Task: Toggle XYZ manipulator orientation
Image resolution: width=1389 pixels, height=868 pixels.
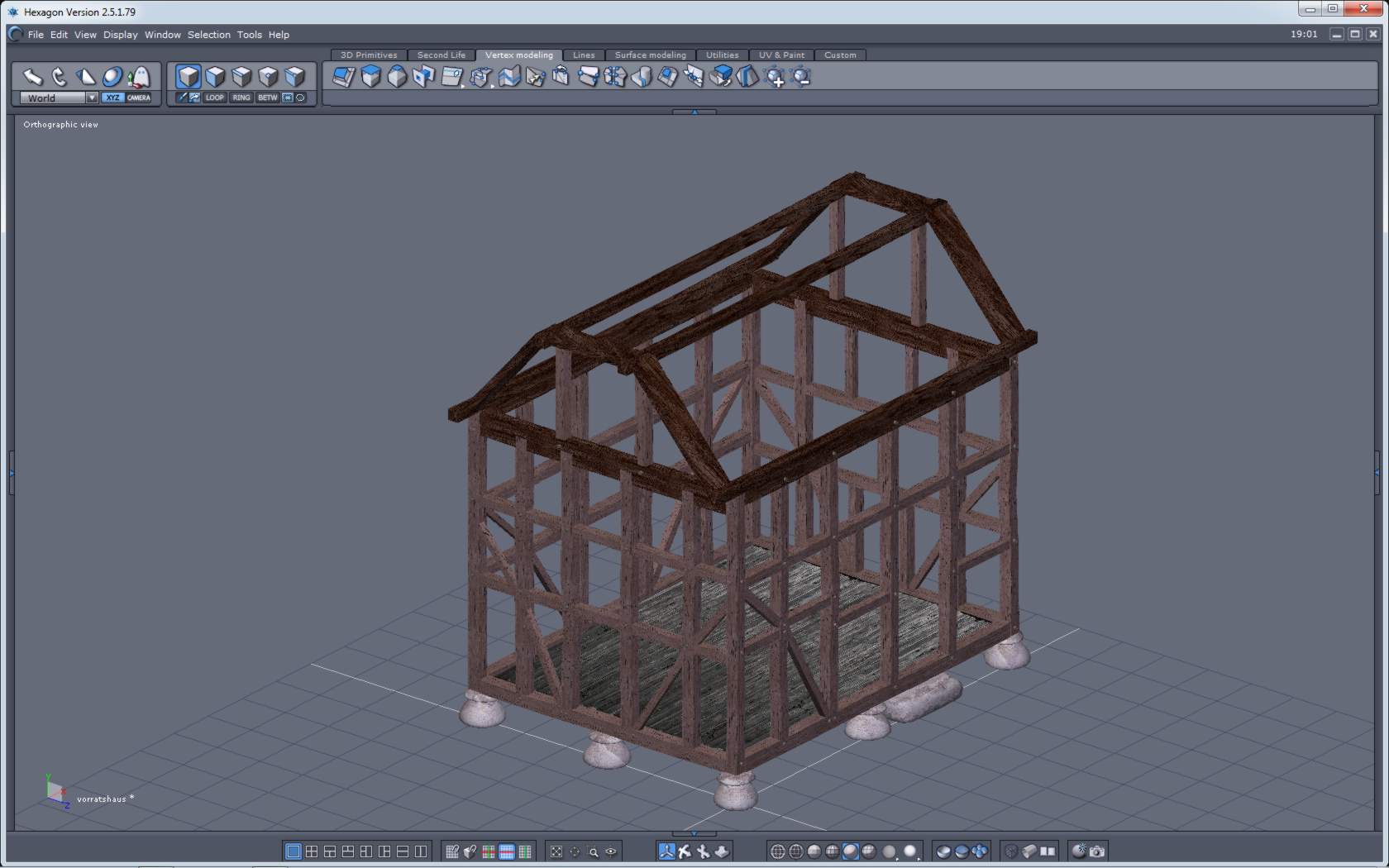Action: pyautogui.click(x=112, y=98)
